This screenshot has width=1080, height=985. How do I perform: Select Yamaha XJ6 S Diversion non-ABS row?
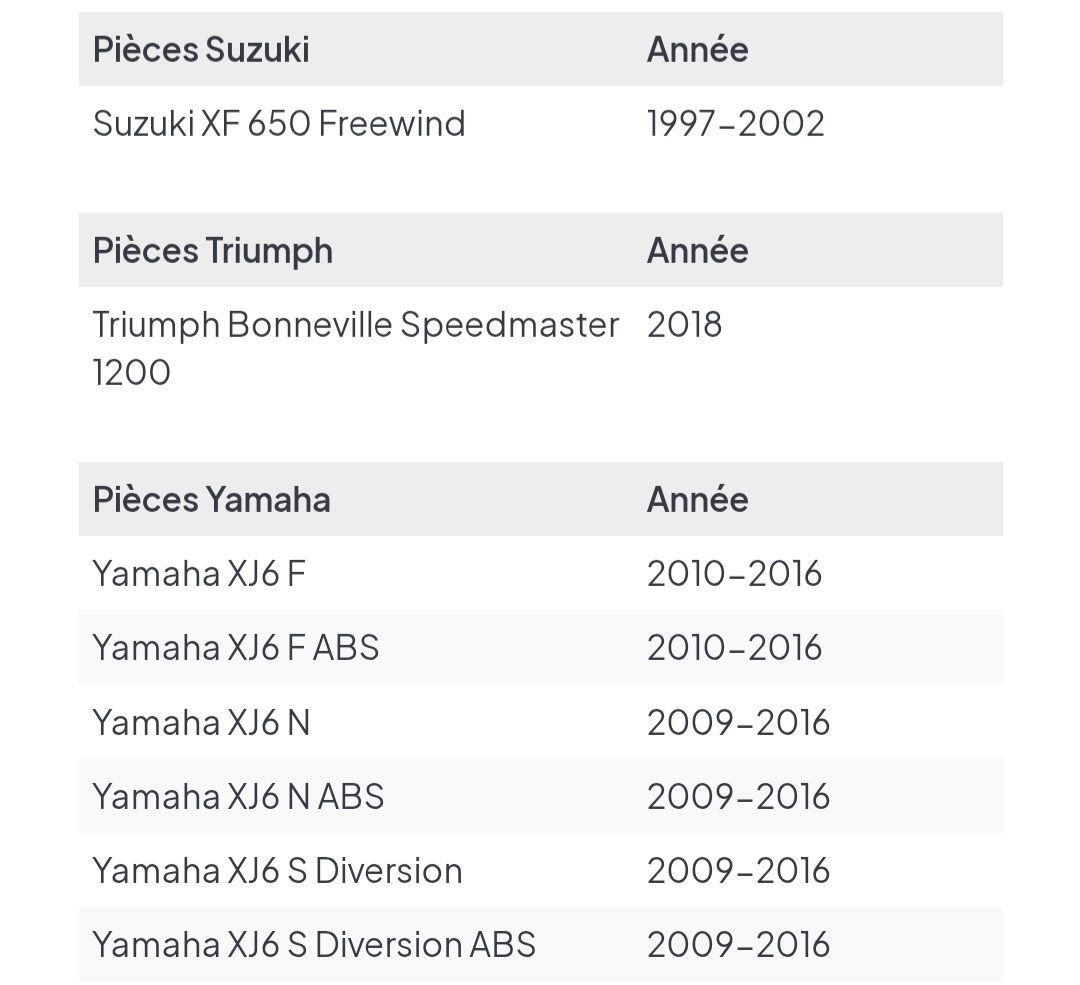point(277,870)
